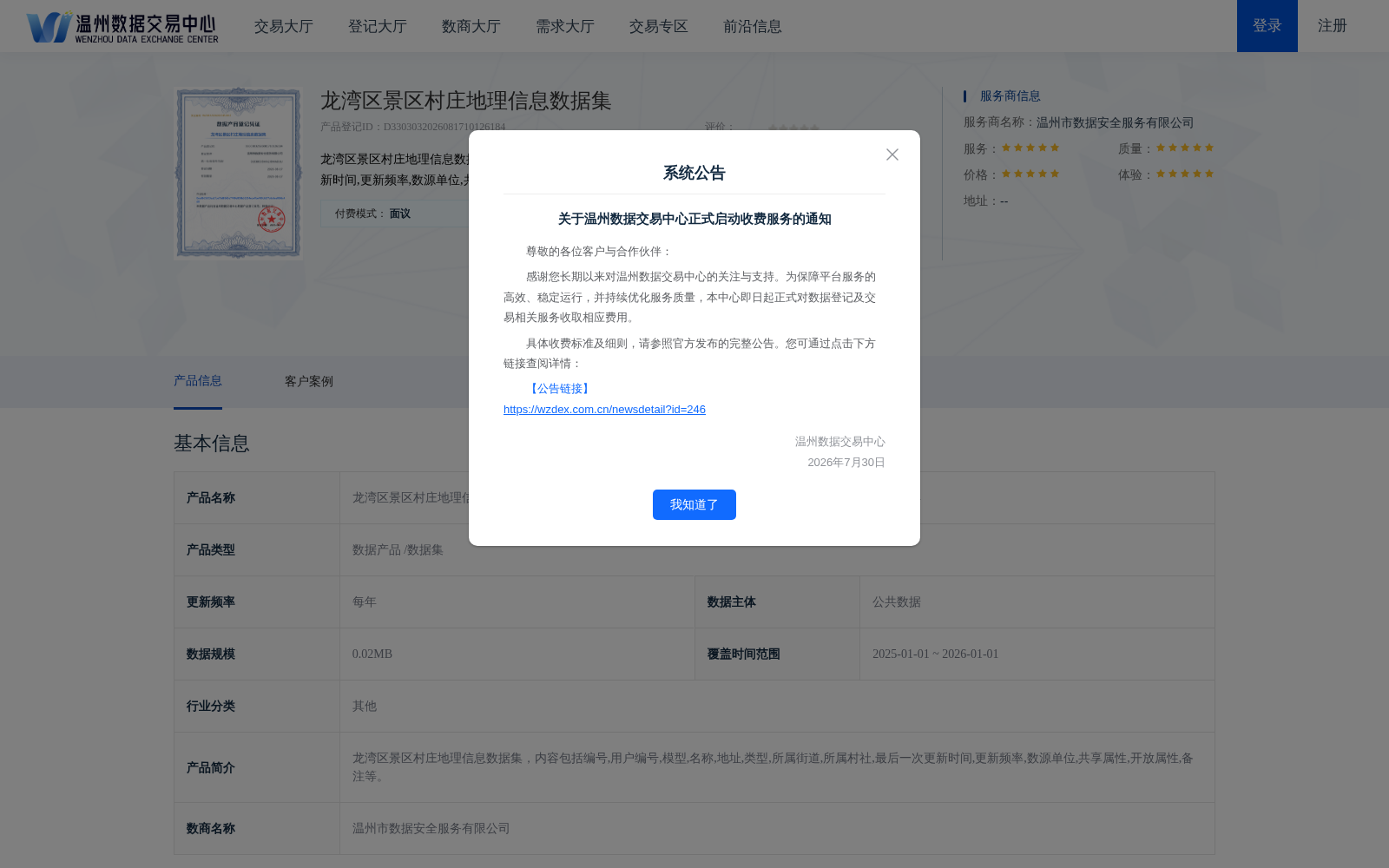Open the 登记大厅 menu
This screenshot has width=1389, height=868.
(x=378, y=26)
